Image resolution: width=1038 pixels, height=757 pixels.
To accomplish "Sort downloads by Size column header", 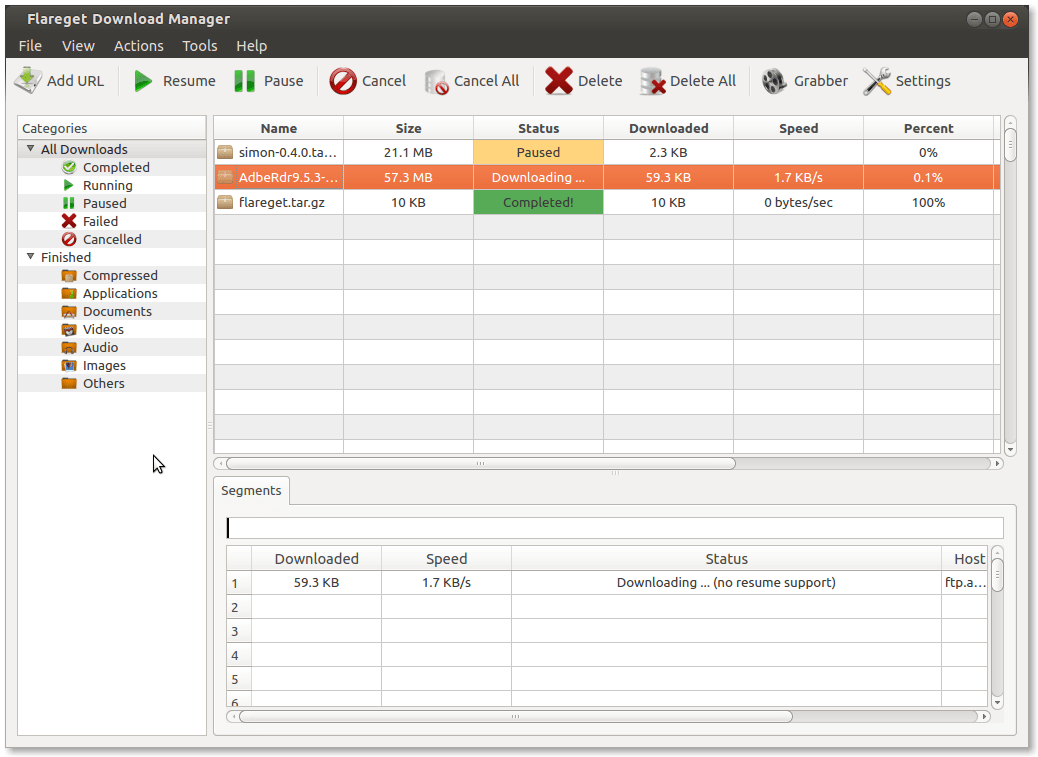I will pos(408,128).
